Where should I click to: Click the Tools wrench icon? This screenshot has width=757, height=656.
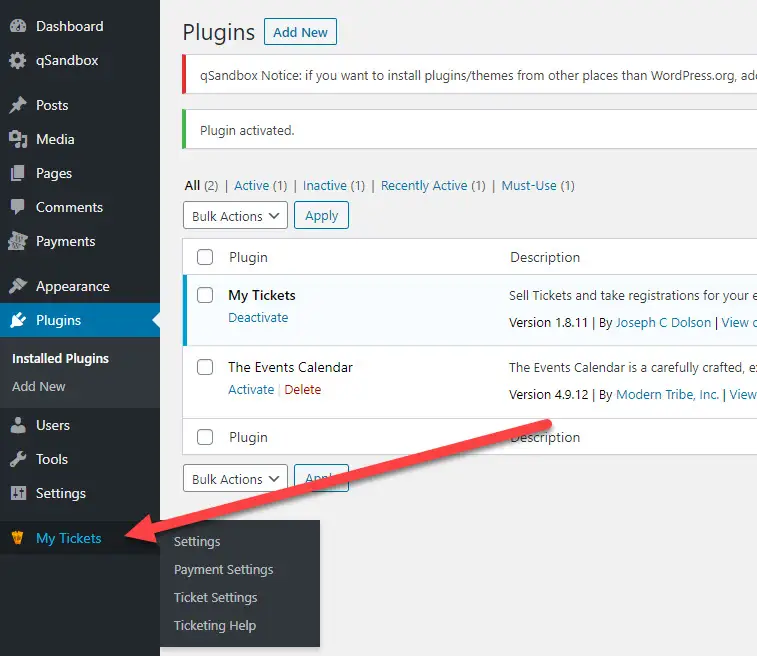pyautogui.click(x=18, y=459)
